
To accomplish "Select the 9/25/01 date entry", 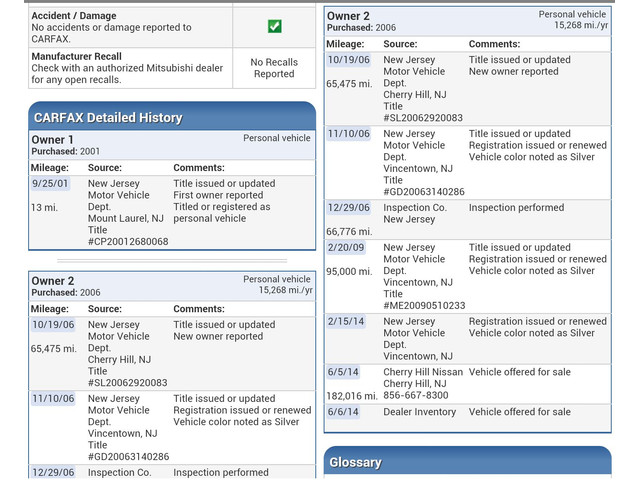I will click(50, 184).
